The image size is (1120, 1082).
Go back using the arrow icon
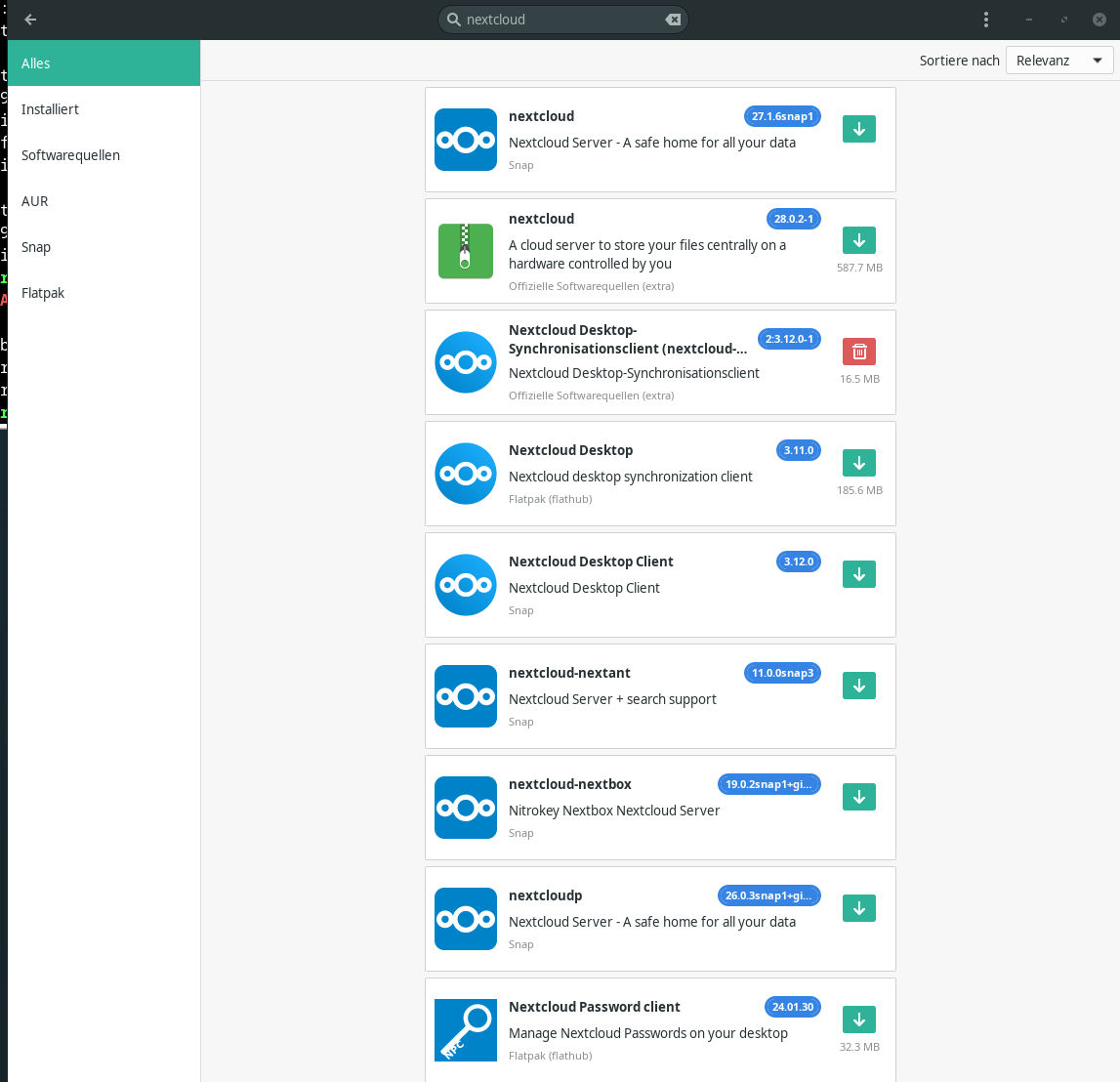(30, 20)
